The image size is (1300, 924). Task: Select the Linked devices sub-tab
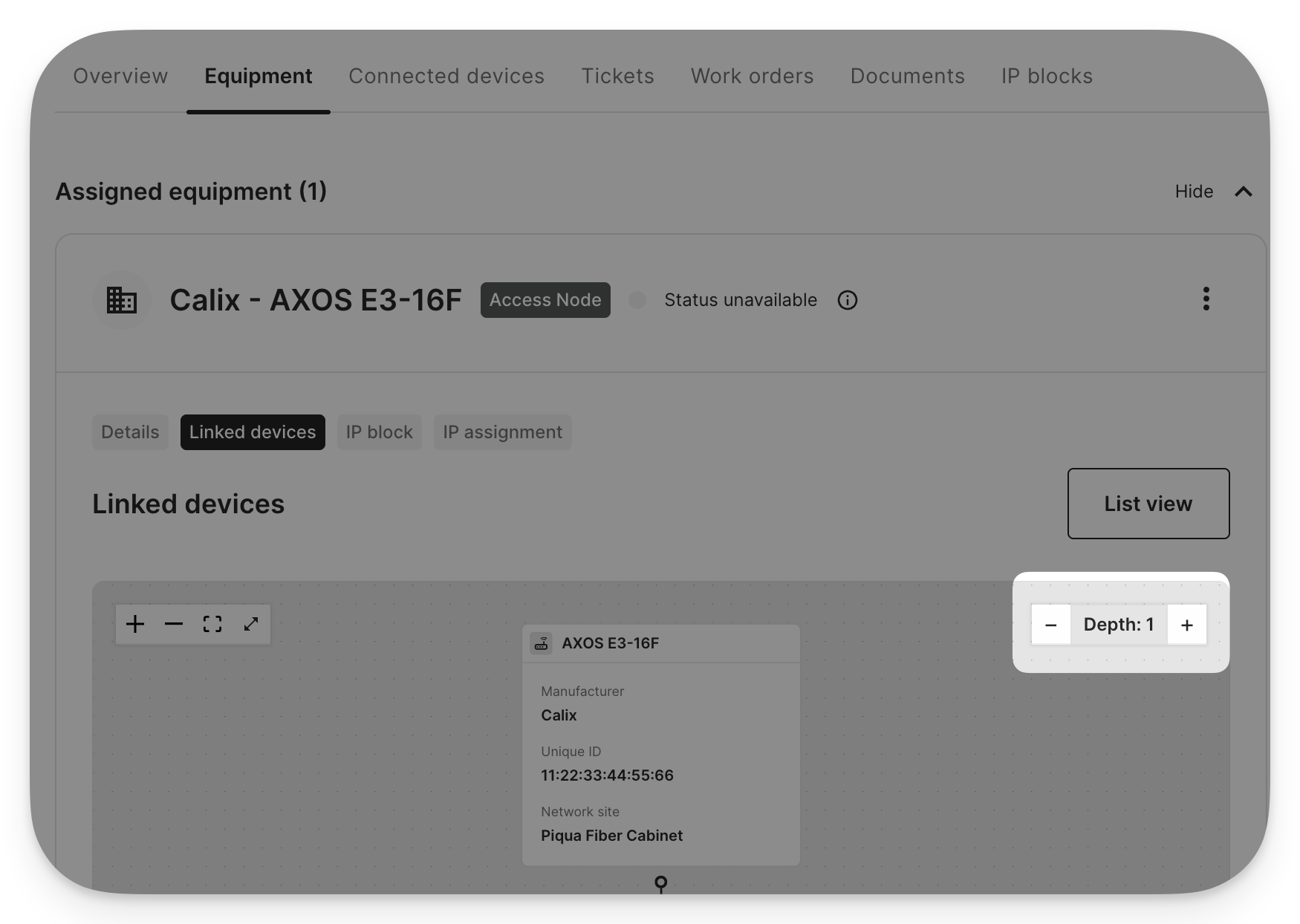click(x=253, y=432)
